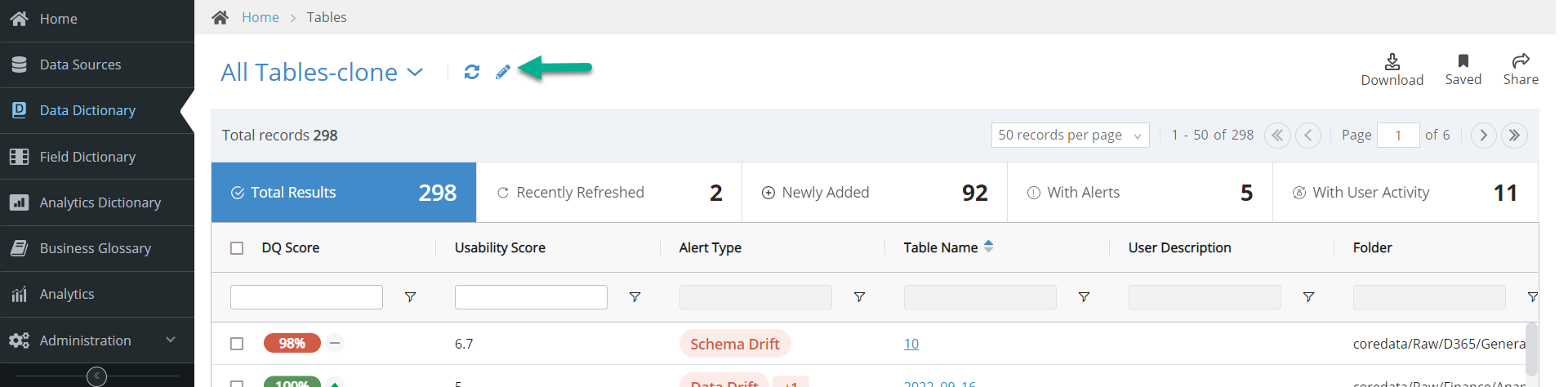The height and width of the screenshot is (387, 1568).
Task: Click the DQ Score column header
Action: pos(291,247)
